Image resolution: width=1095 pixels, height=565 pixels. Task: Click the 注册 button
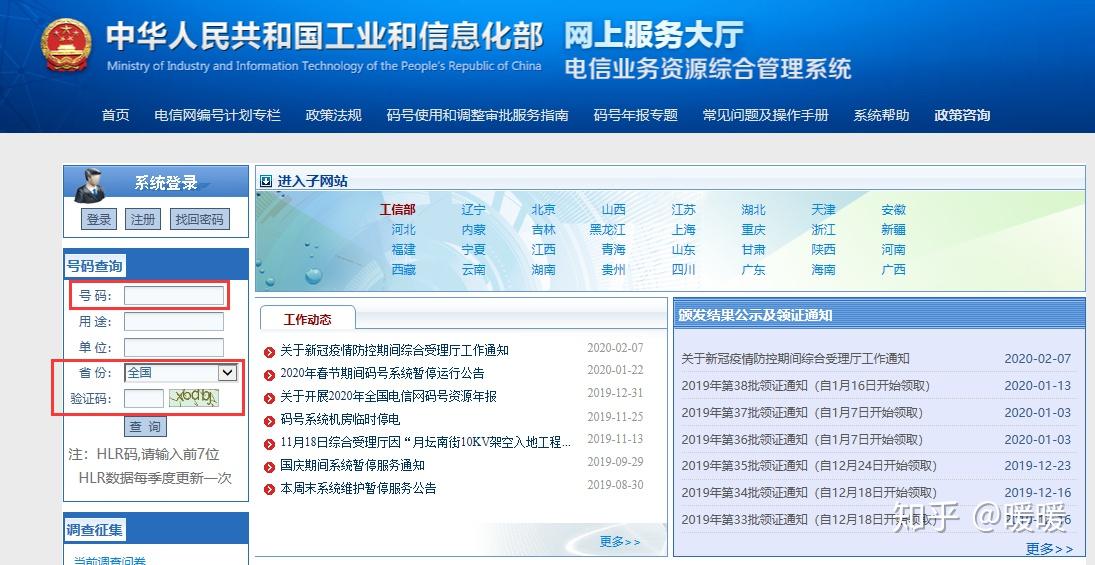coord(142,219)
